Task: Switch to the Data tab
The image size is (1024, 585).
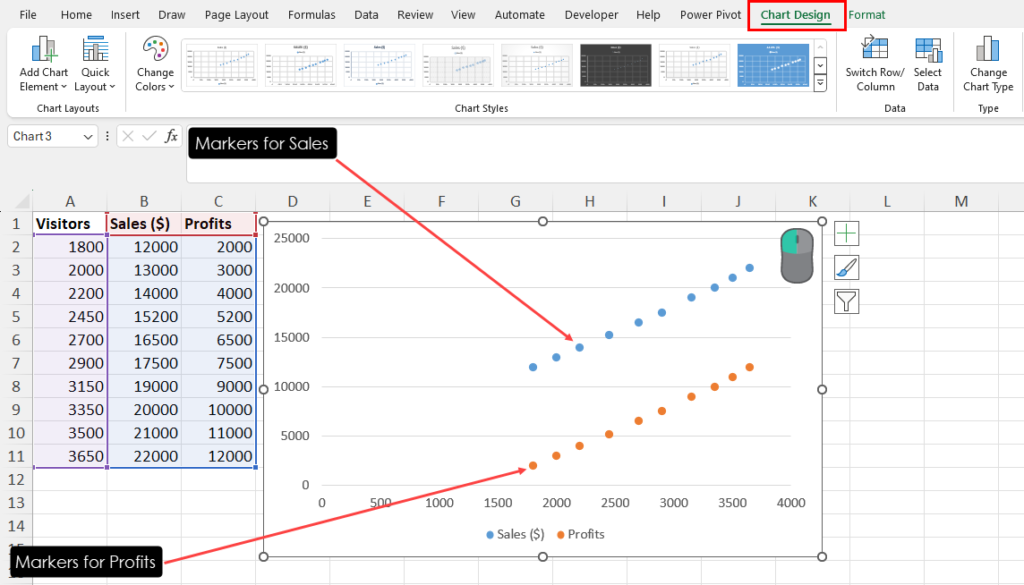Action: pos(366,14)
